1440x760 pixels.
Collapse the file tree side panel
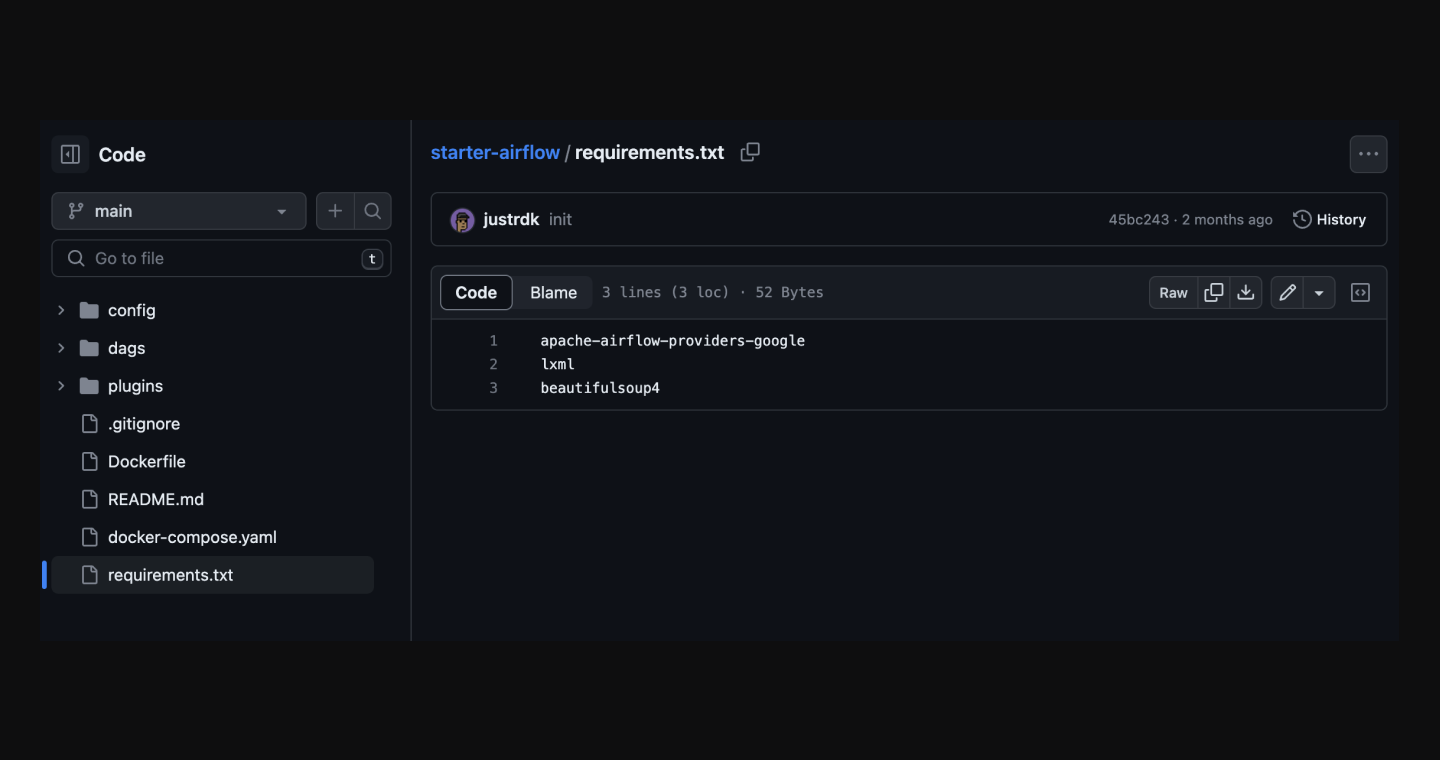tap(70, 154)
